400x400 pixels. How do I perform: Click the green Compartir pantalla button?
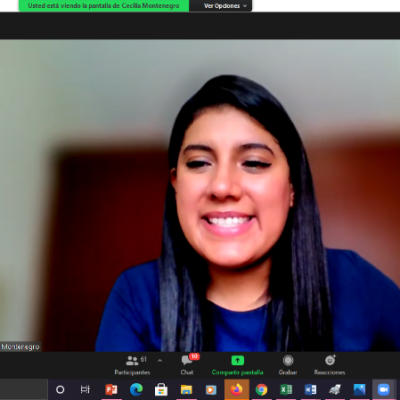pos(237,365)
